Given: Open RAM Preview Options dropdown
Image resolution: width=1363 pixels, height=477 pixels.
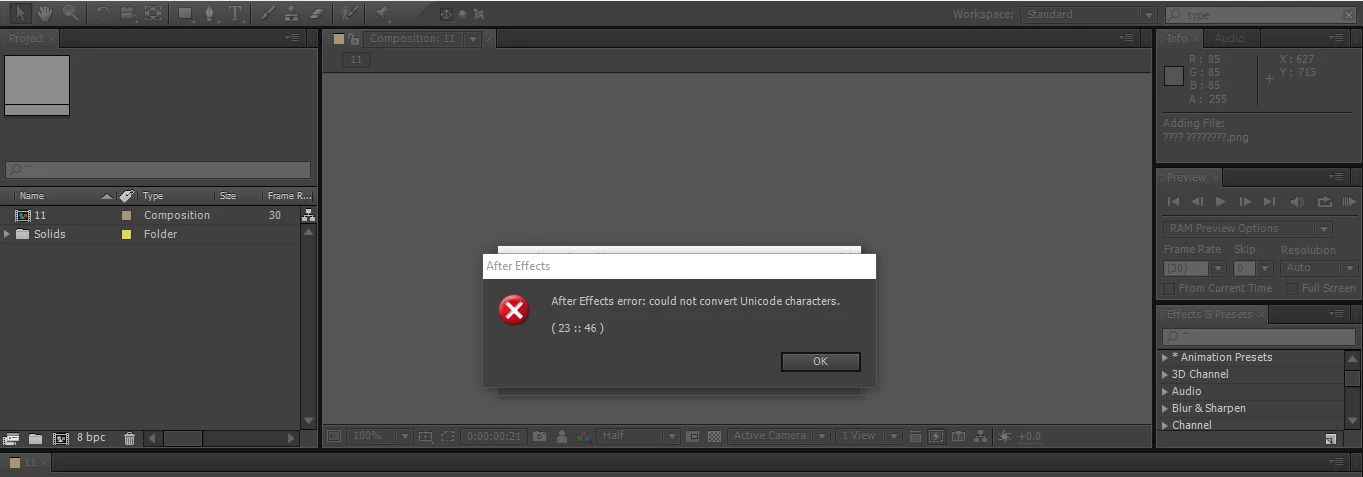Looking at the screenshot, I should click(1248, 228).
